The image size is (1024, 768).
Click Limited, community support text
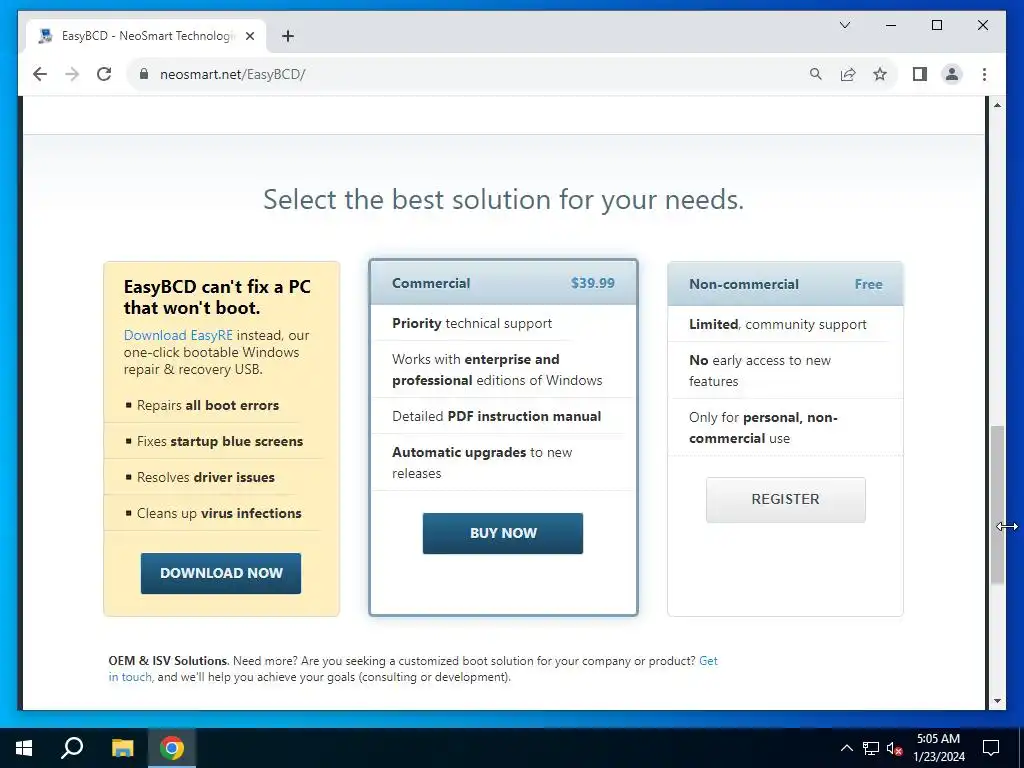coord(778,325)
